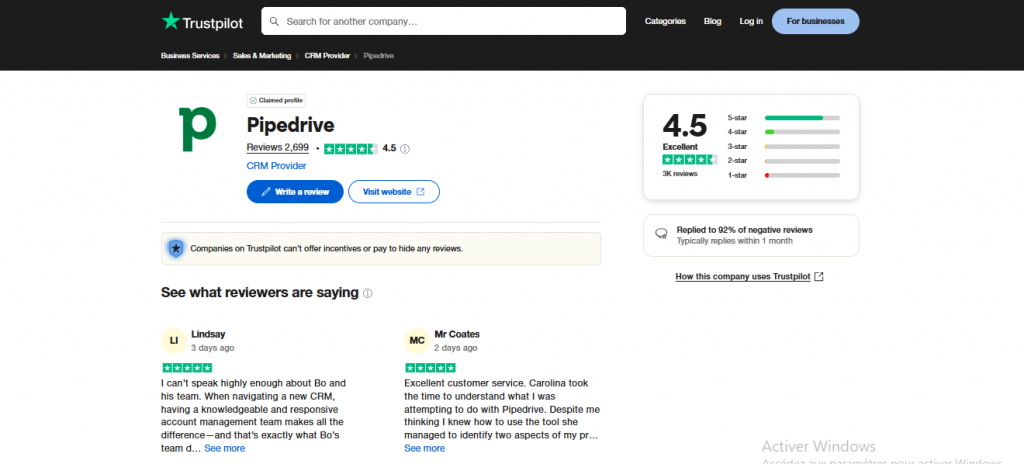
Task: Filter reviews by 5-star
Action: [784, 118]
